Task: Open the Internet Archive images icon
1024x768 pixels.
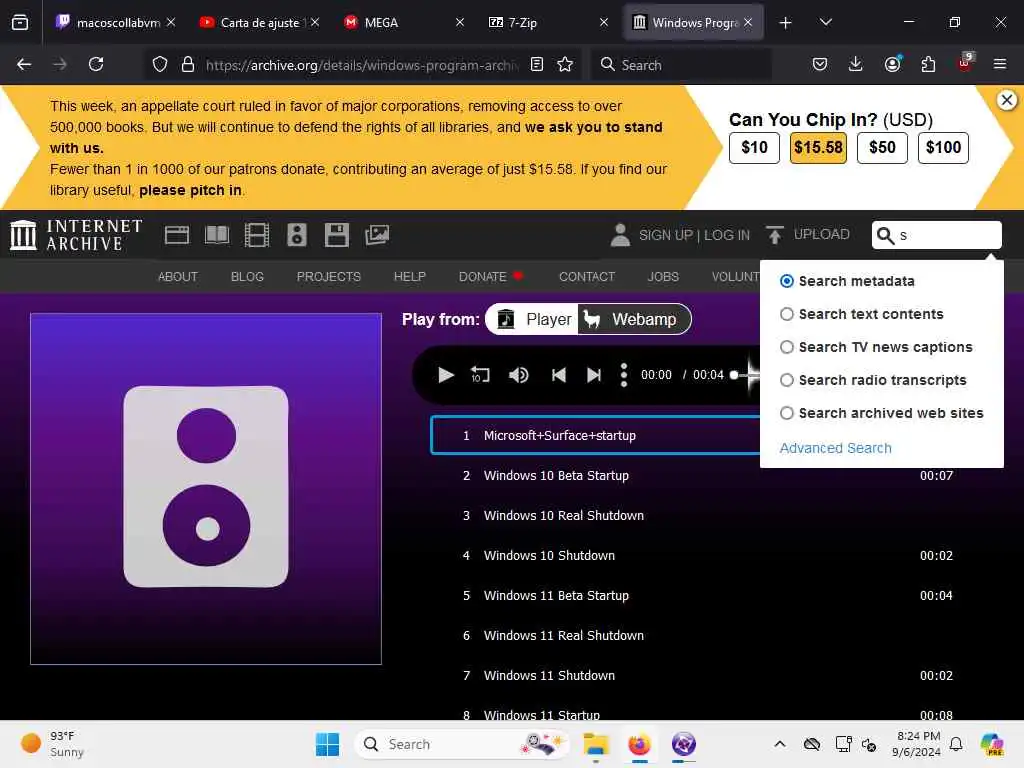Action: 377,235
